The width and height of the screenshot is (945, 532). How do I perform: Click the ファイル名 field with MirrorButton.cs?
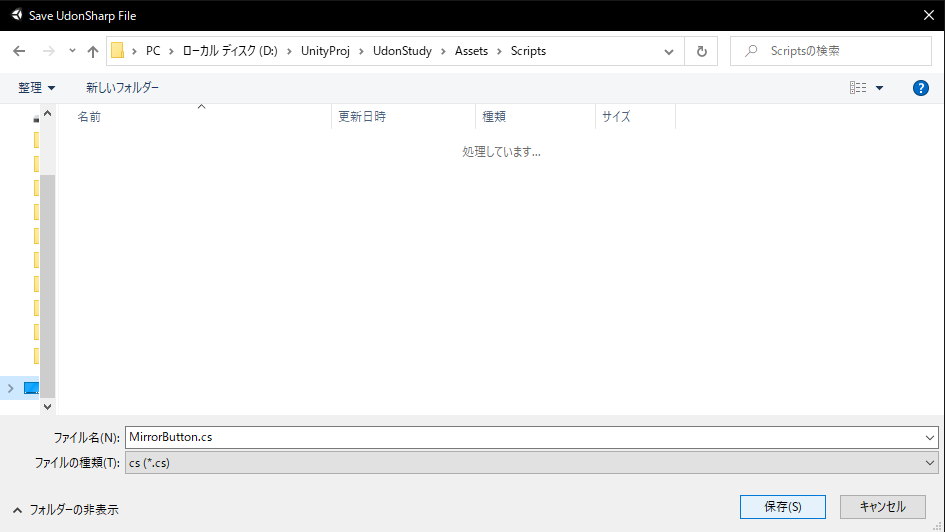point(523,437)
